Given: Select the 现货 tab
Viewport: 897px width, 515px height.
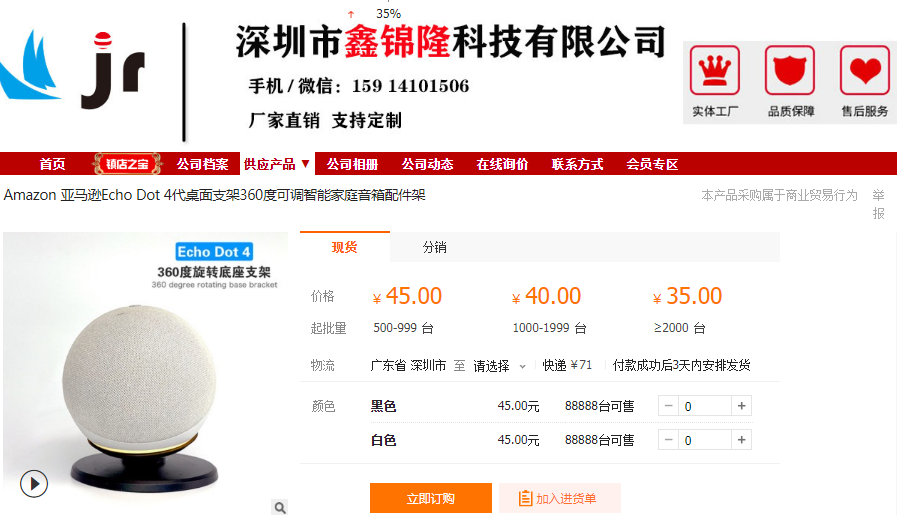Looking at the screenshot, I should pyautogui.click(x=344, y=247).
